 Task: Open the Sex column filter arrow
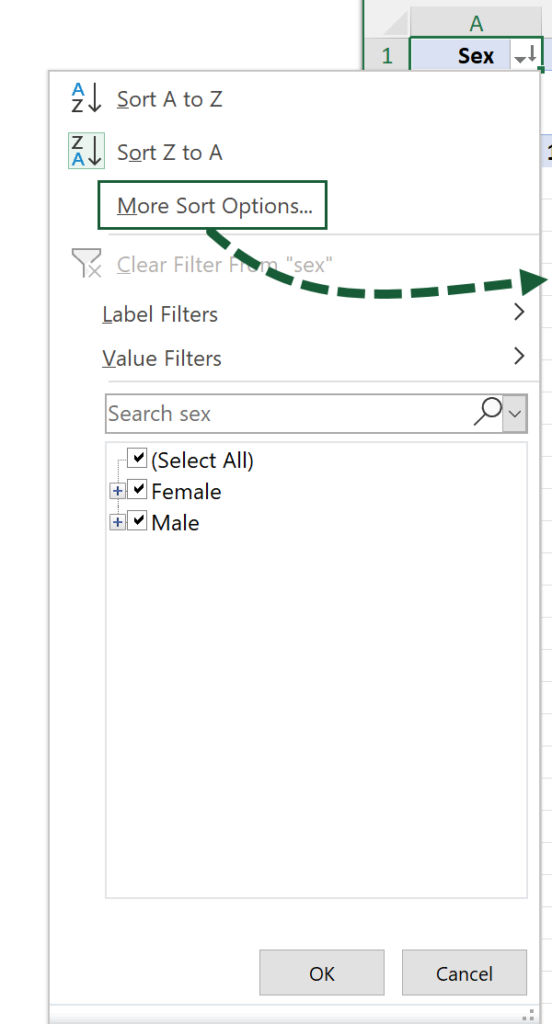pyautogui.click(x=525, y=57)
